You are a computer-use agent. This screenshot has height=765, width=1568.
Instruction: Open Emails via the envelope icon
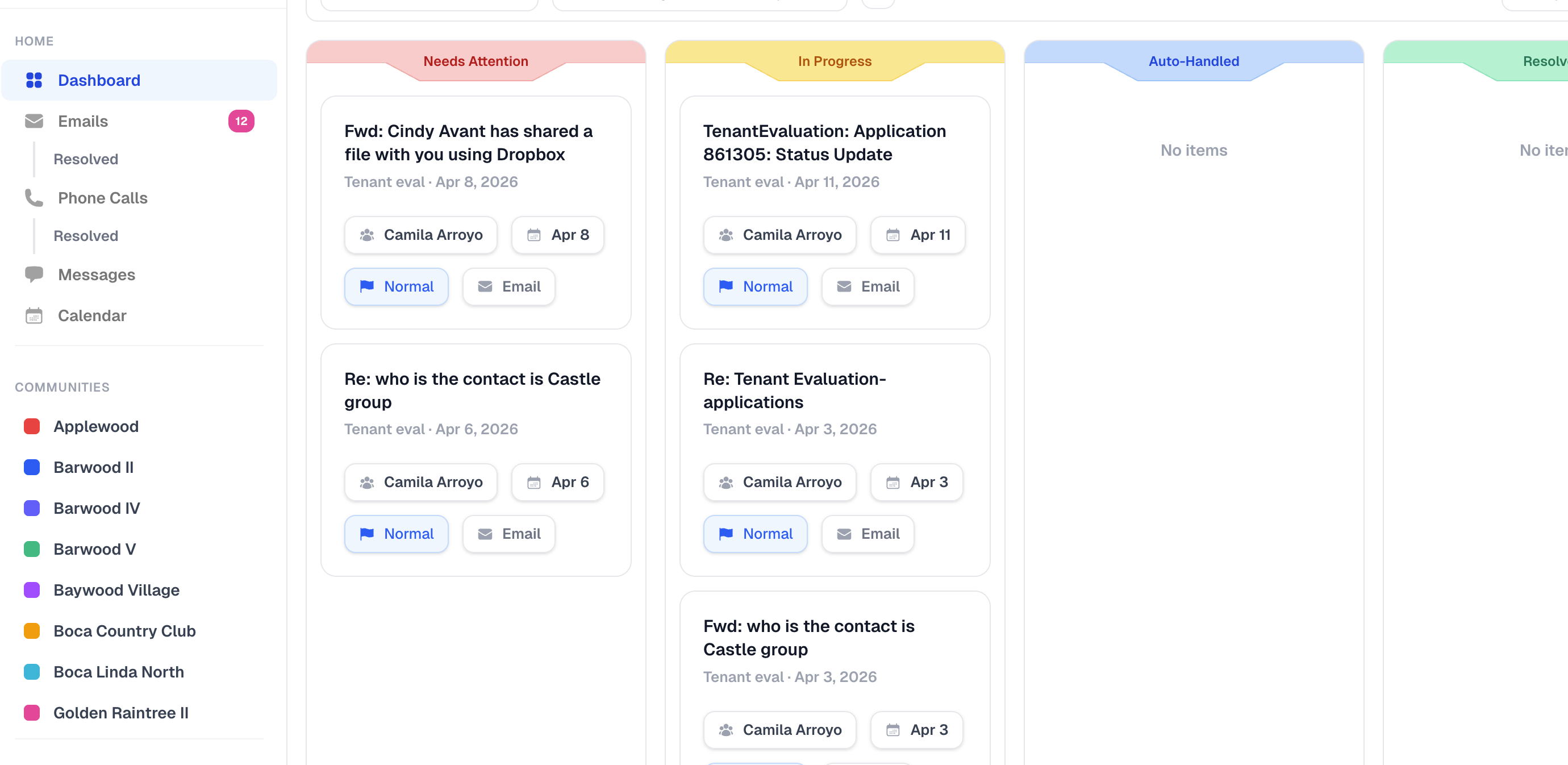pyautogui.click(x=34, y=120)
